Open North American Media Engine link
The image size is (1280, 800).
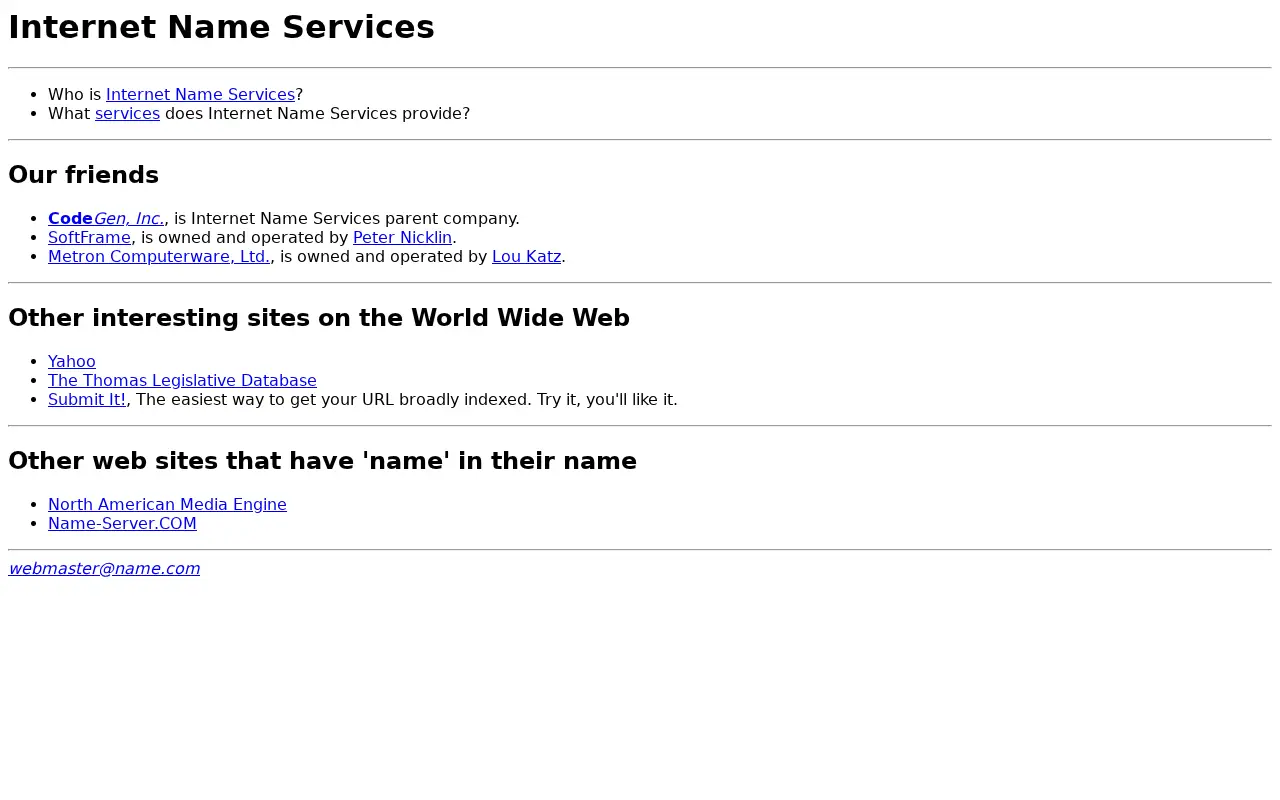pyautogui.click(x=167, y=505)
